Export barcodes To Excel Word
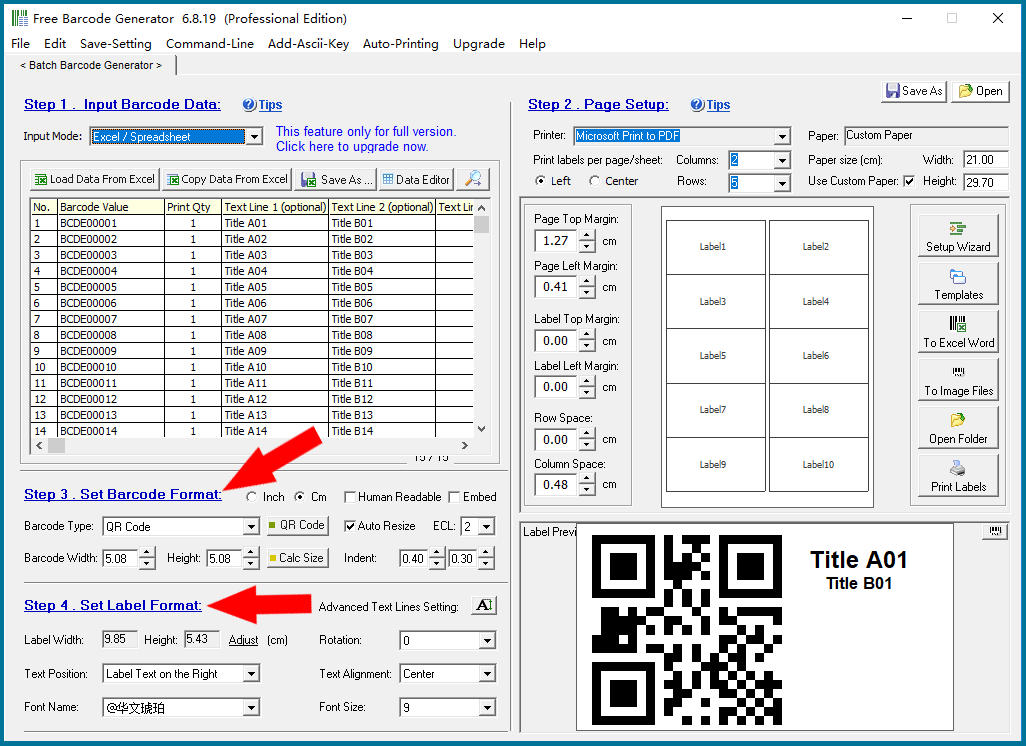This screenshot has width=1026, height=746. pos(958,332)
